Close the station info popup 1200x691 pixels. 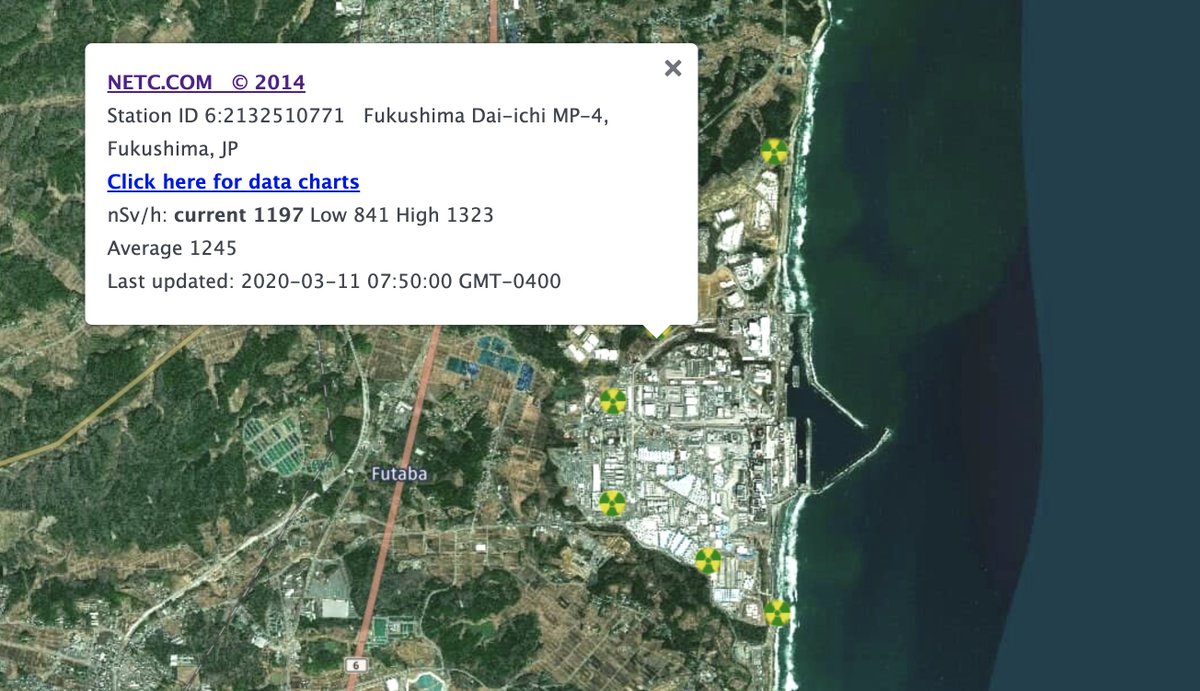click(673, 68)
